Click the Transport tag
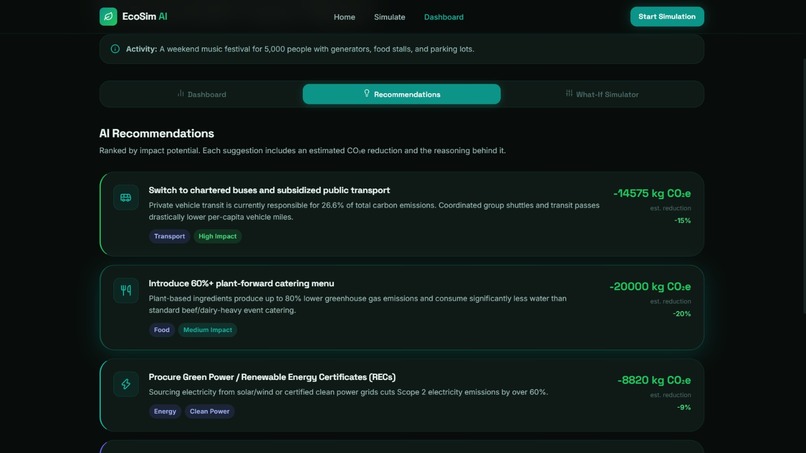Image resolution: width=806 pixels, height=453 pixels. point(170,236)
